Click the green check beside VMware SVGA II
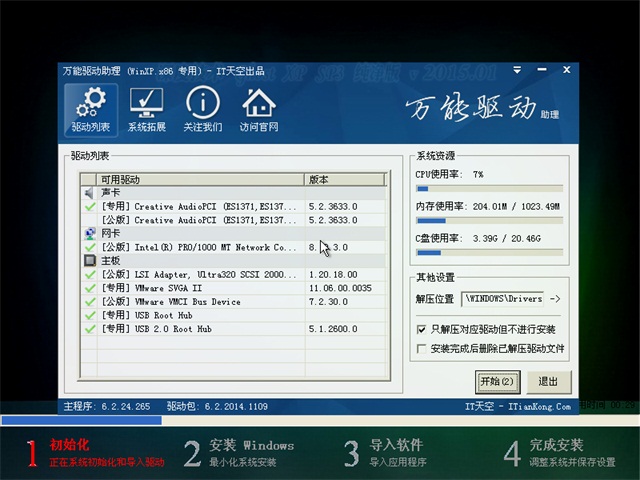This screenshot has width=640, height=480. pyautogui.click(x=90, y=287)
